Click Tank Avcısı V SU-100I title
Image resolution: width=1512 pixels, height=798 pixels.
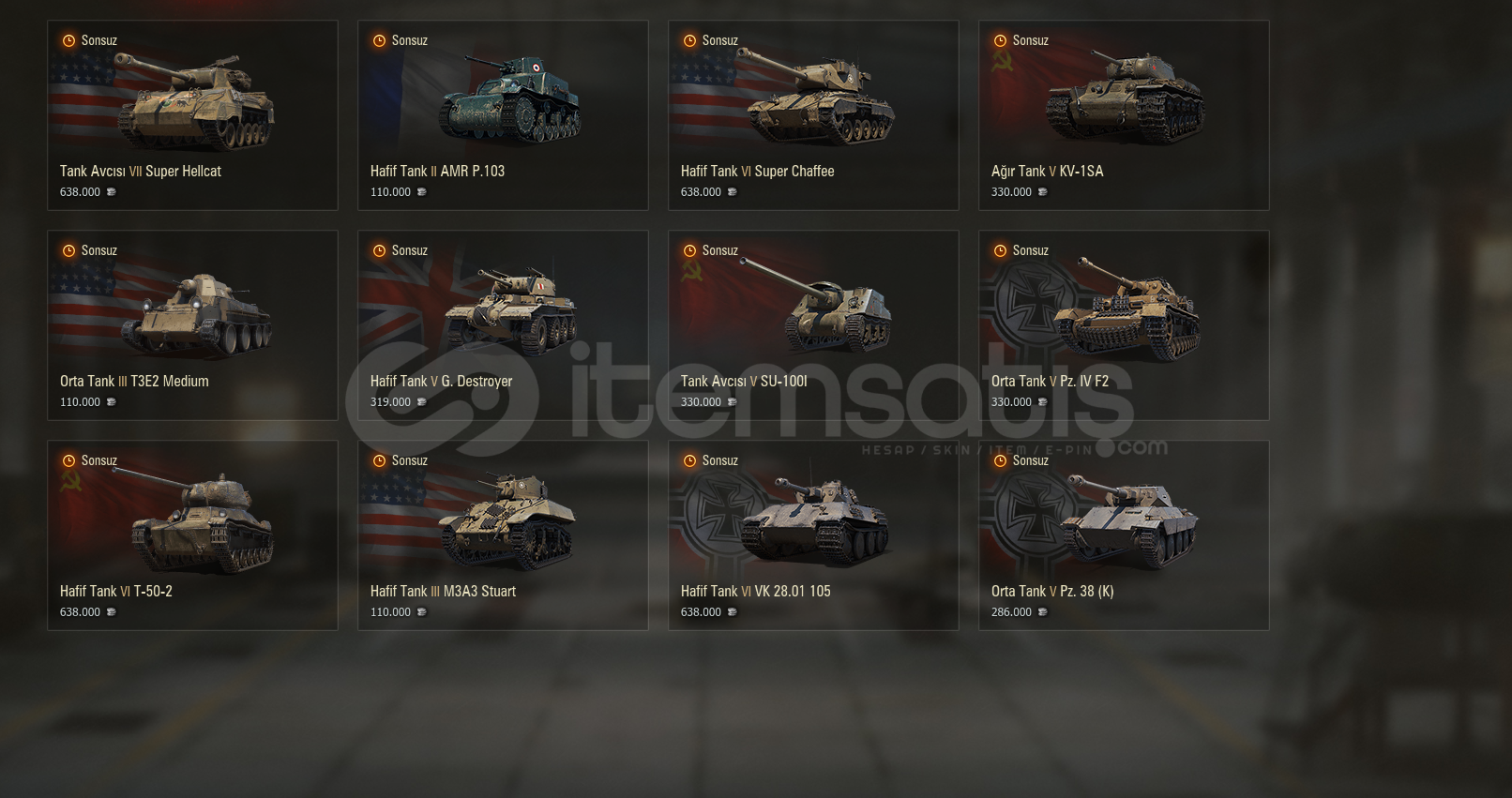[744, 381]
